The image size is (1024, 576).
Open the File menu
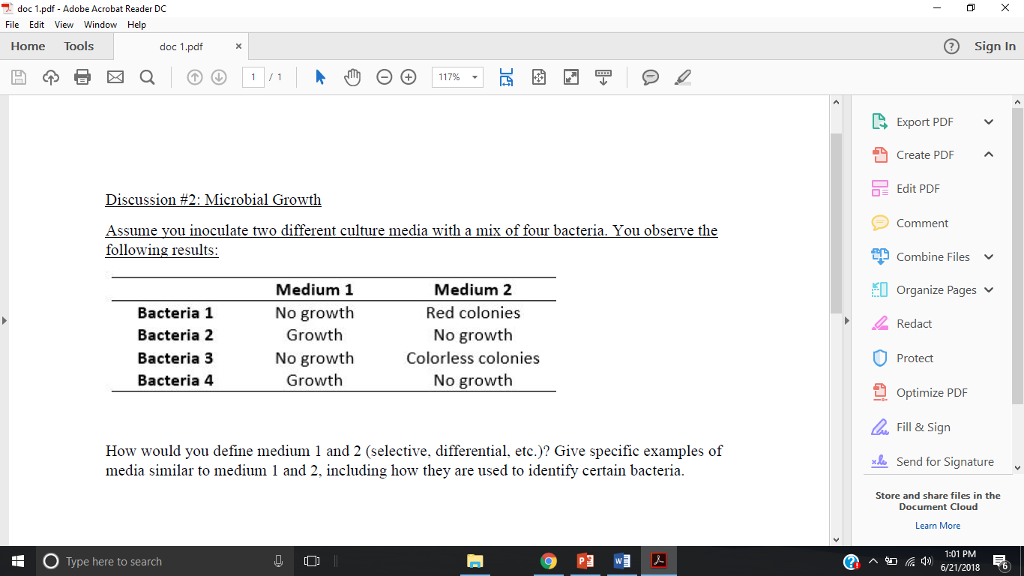click(x=13, y=24)
